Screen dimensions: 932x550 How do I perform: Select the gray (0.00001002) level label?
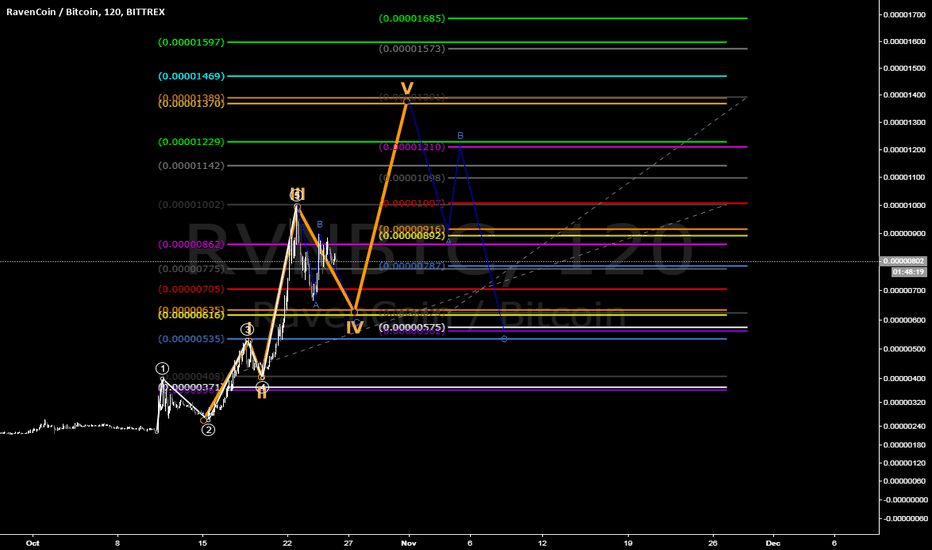[191, 205]
